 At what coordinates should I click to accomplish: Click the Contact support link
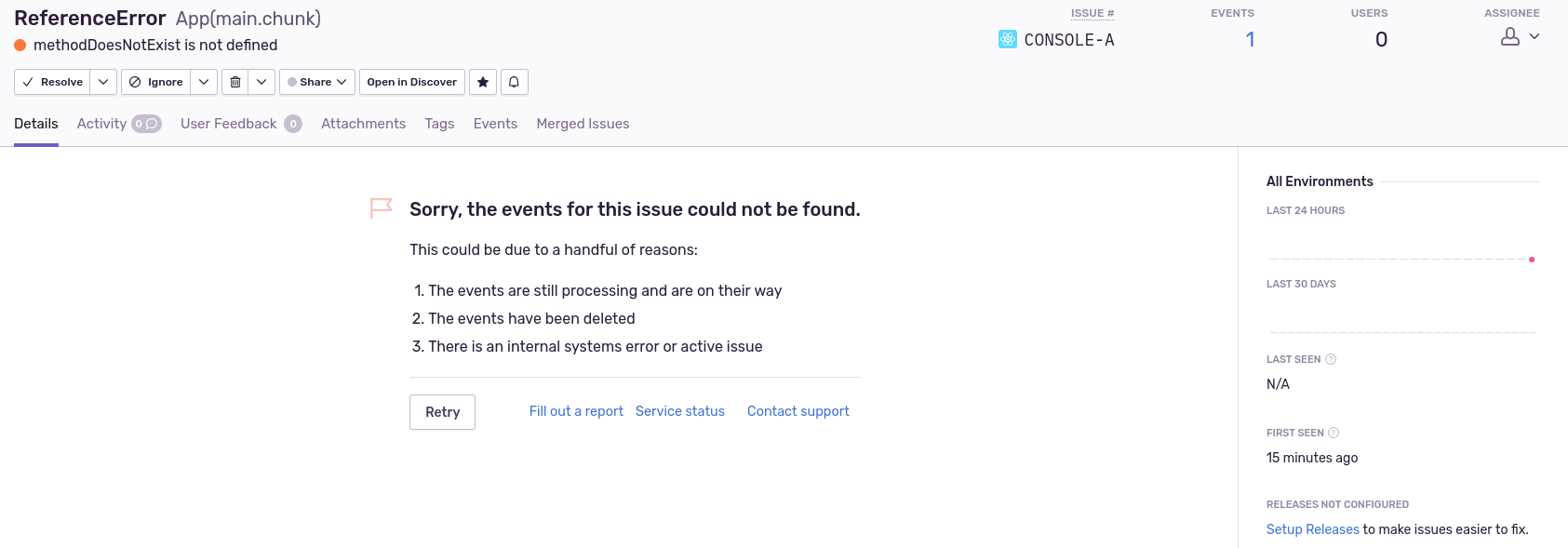pyautogui.click(x=797, y=410)
